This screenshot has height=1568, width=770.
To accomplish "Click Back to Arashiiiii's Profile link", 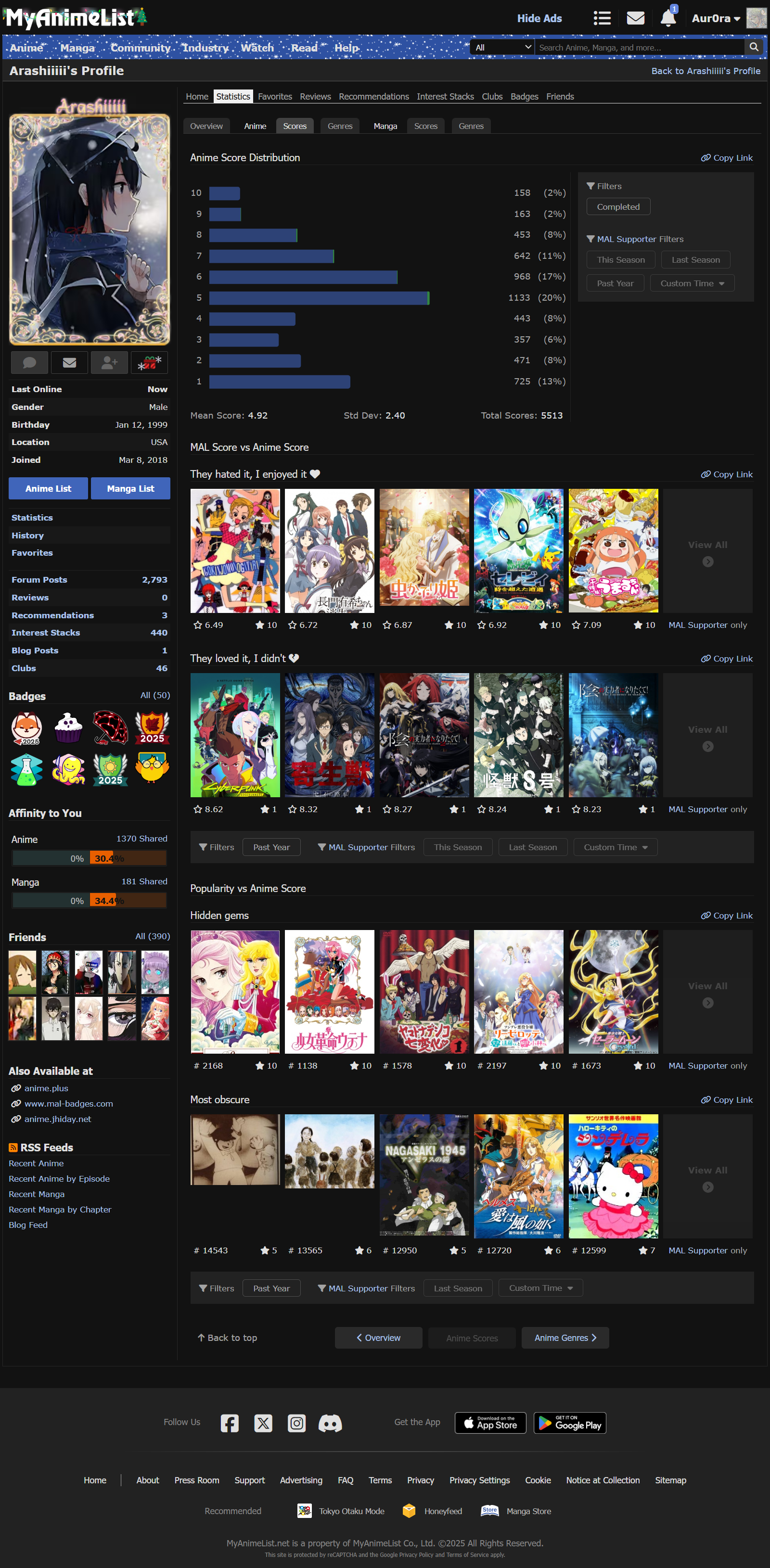I will pos(706,71).
